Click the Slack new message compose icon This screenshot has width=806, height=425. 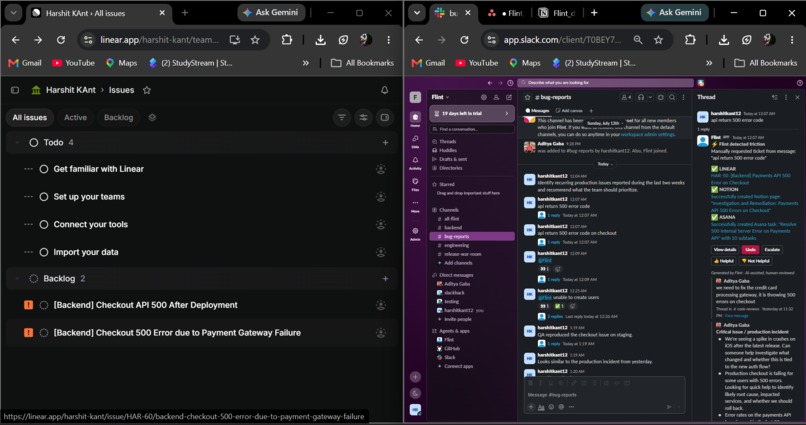coord(509,97)
